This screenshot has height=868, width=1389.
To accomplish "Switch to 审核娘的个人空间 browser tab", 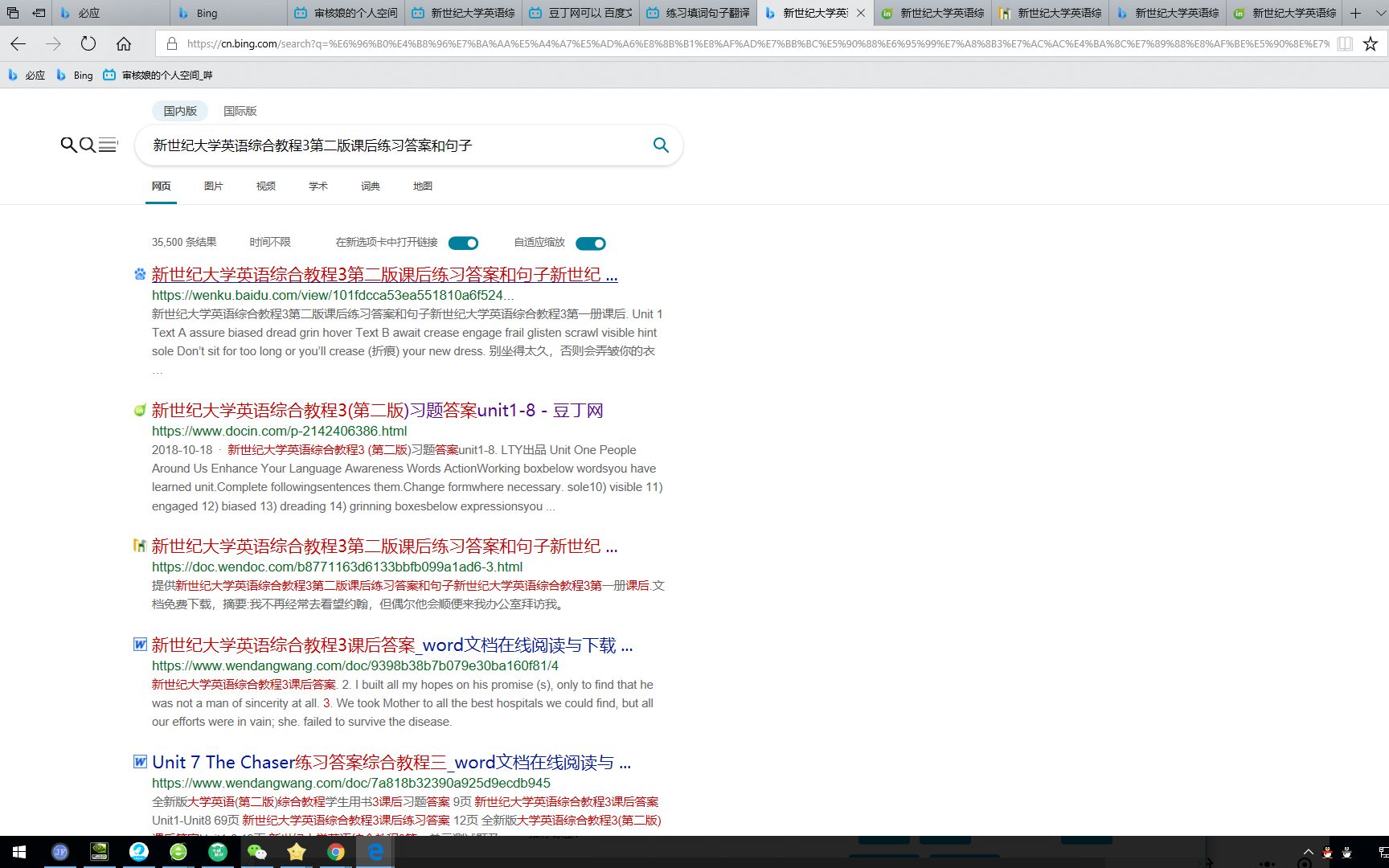I will coord(346,13).
